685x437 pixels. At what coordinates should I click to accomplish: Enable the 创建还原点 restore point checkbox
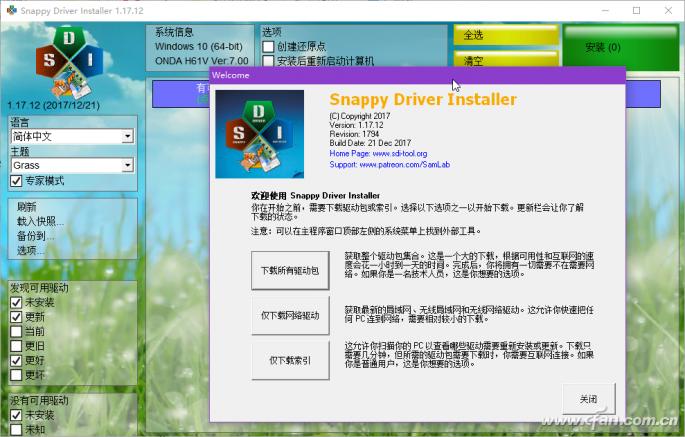click(268, 47)
